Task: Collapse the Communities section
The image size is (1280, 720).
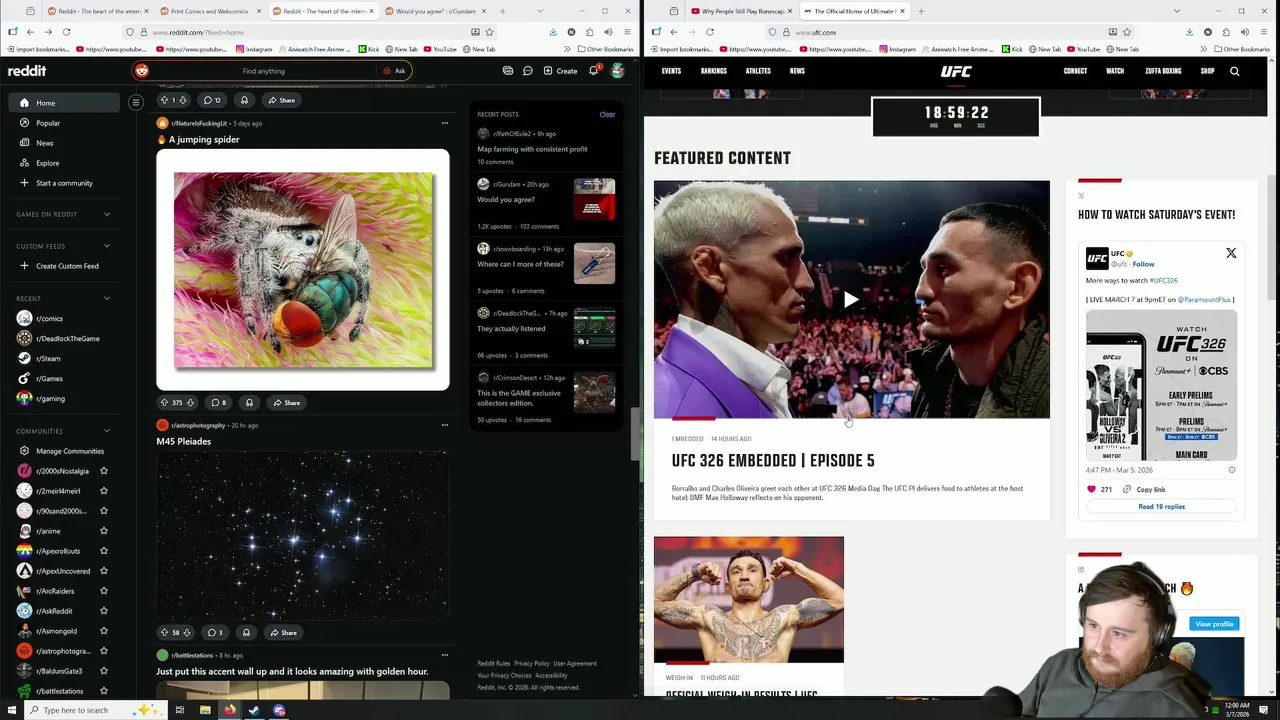Action: (107, 431)
